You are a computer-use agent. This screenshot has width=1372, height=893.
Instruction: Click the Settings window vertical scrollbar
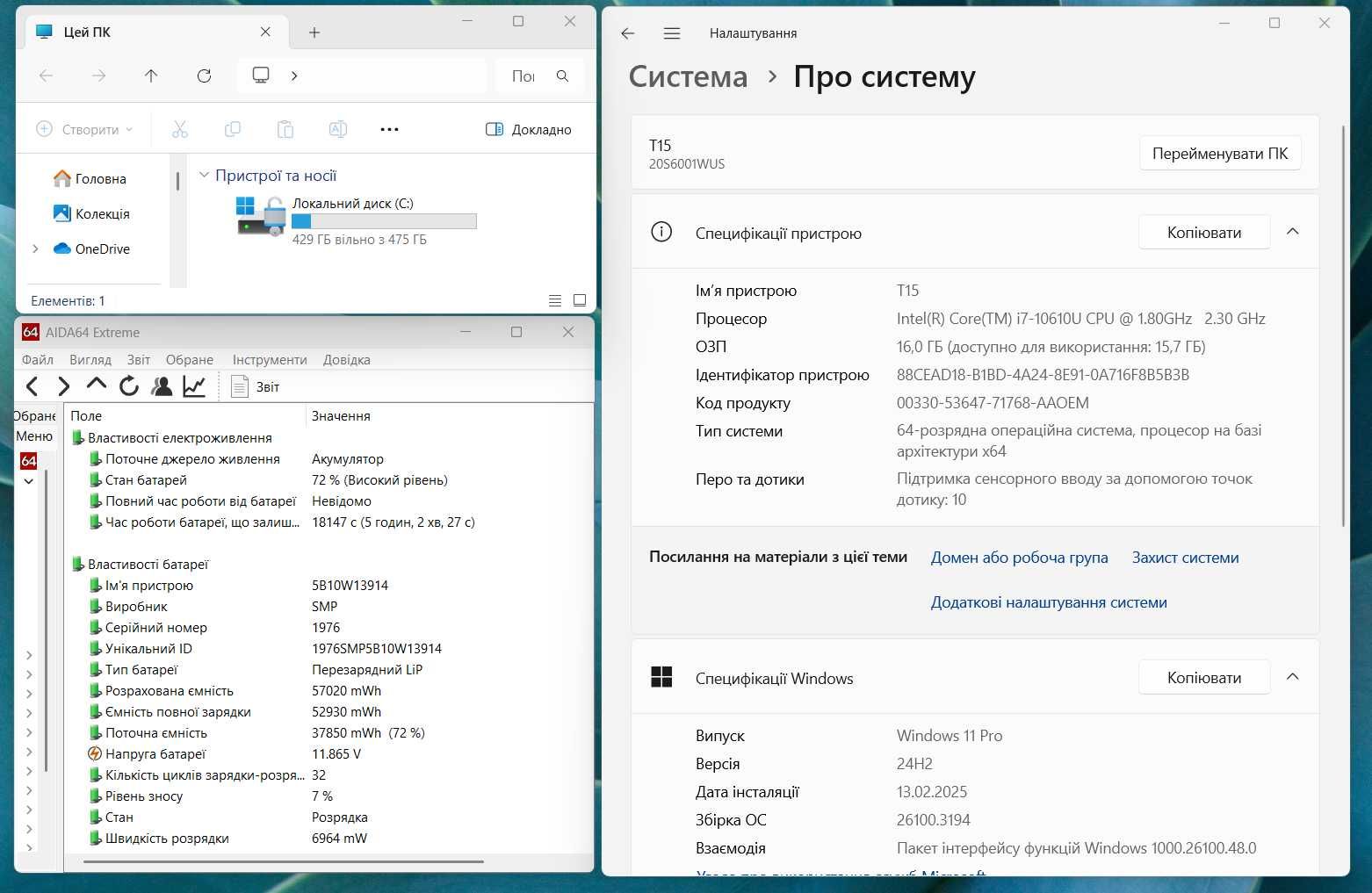1343,325
